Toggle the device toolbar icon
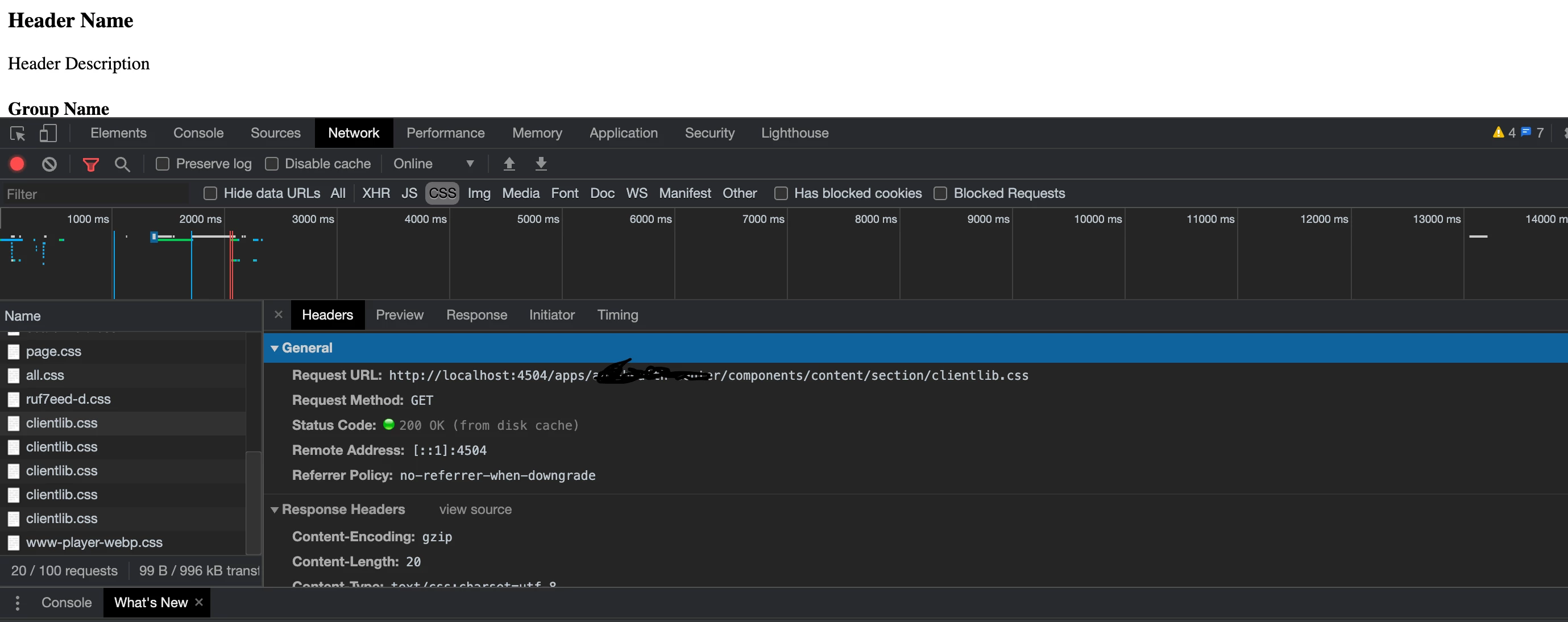 [x=48, y=133]
